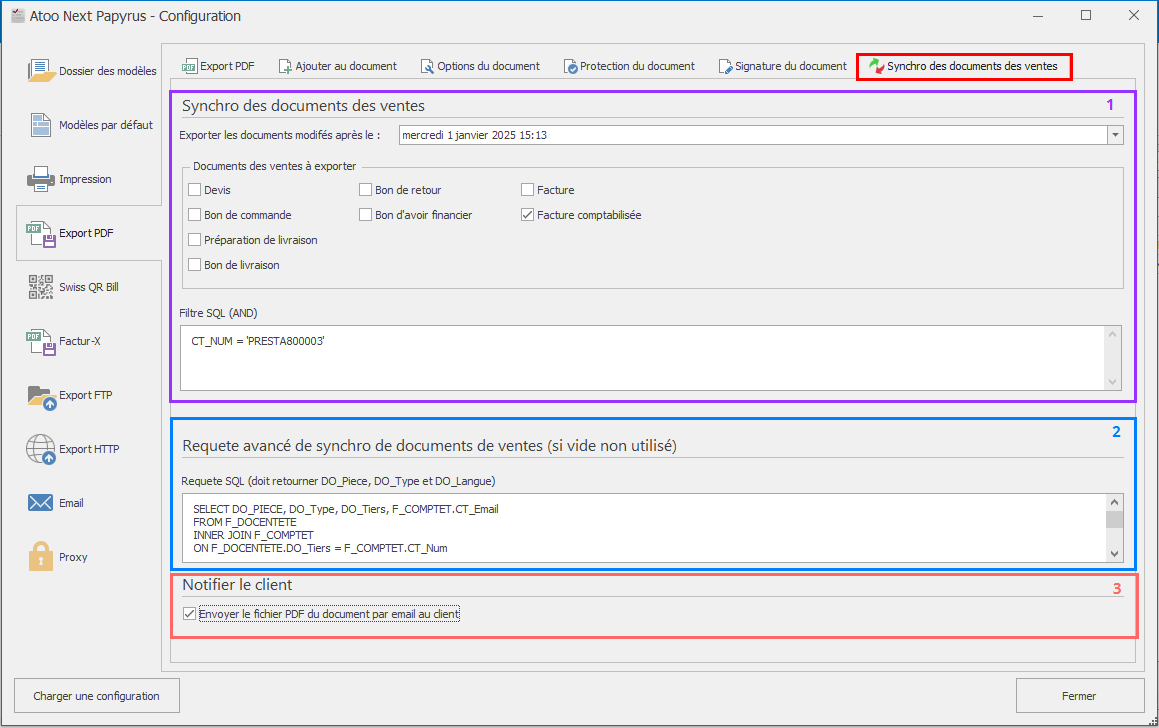Click the Email envelope icon
The height and width of the screenshot is (728, 1159).
(41, 503)
